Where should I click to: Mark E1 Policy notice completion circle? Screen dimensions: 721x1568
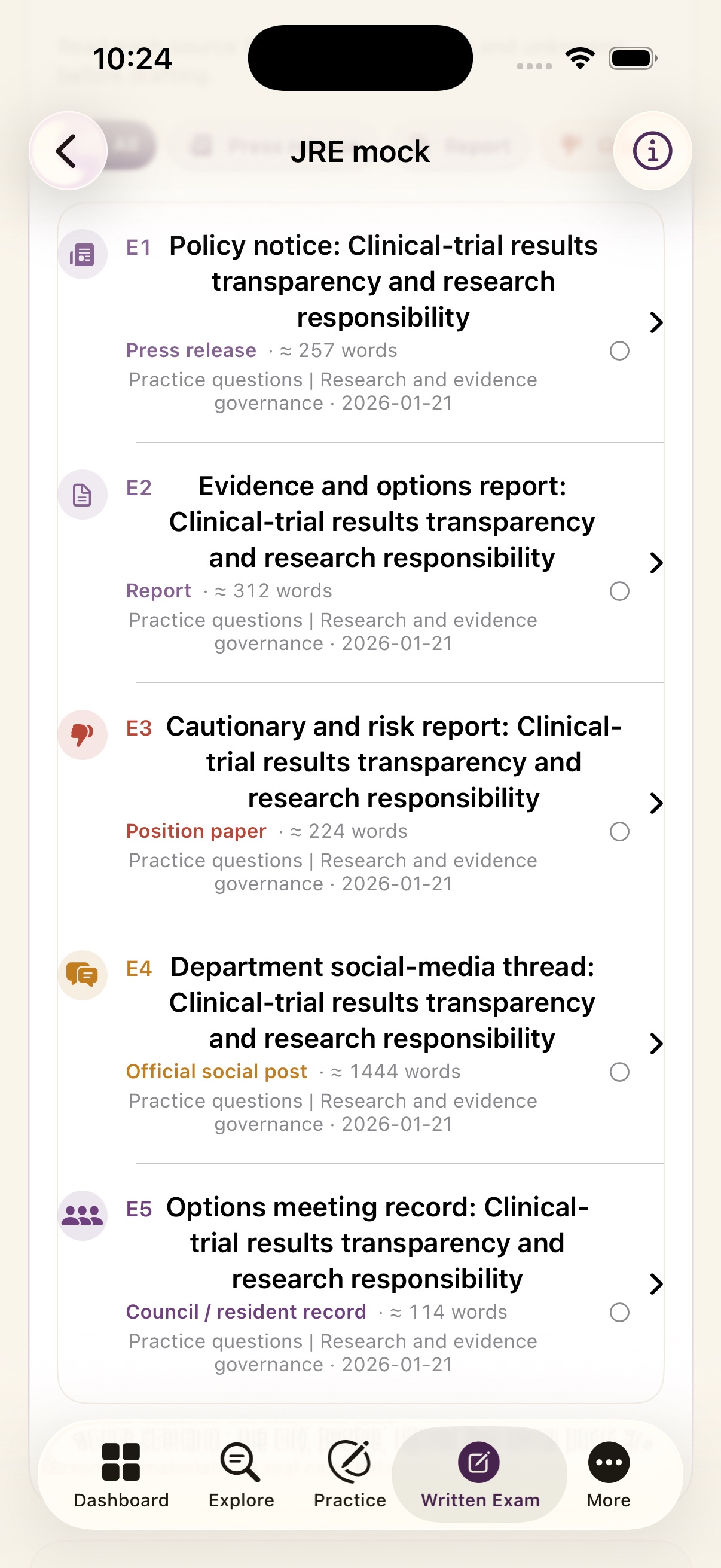619,350
